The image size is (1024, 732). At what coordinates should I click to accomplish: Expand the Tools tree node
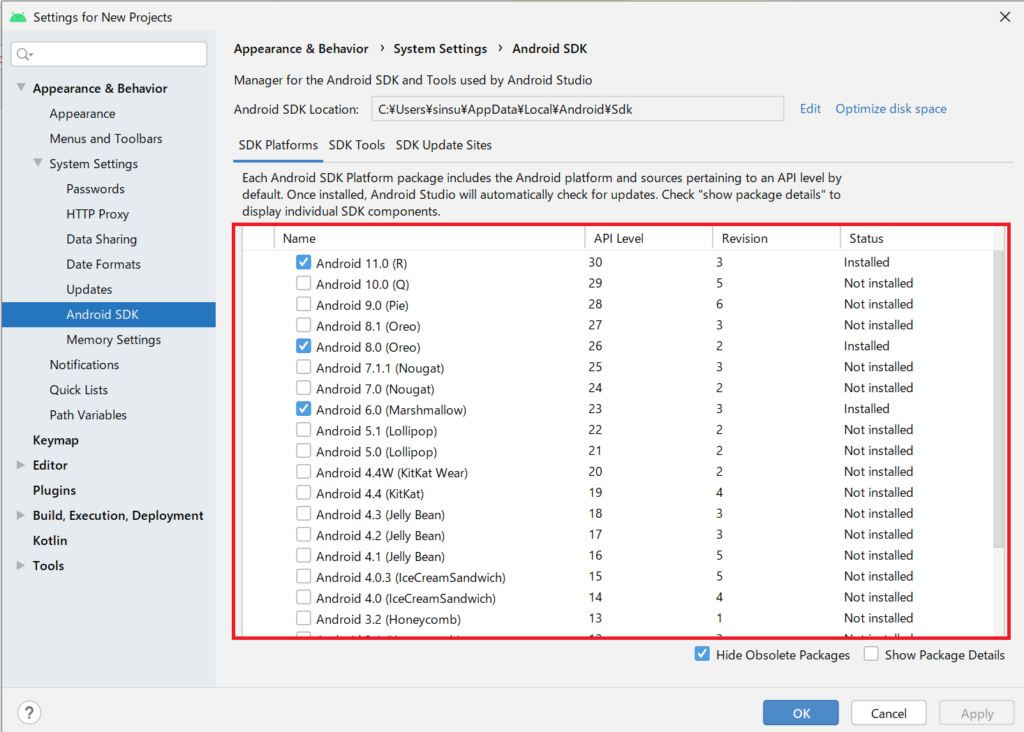(21, 565)
